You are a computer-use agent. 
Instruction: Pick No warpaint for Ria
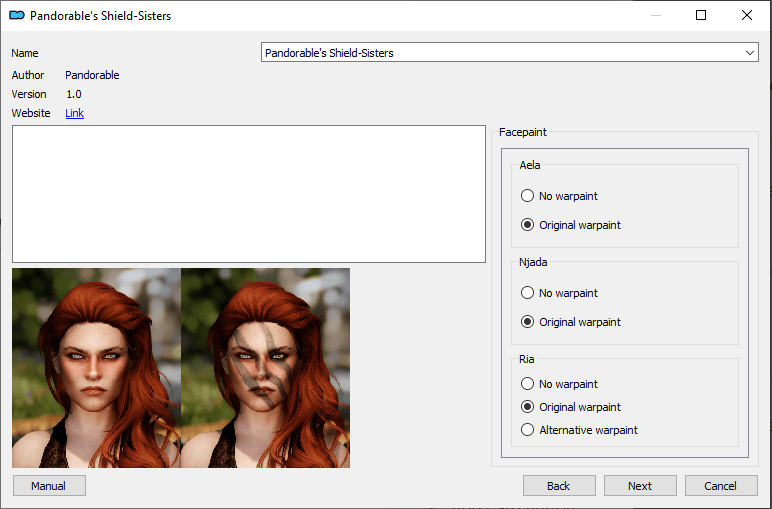pos(559,384)
